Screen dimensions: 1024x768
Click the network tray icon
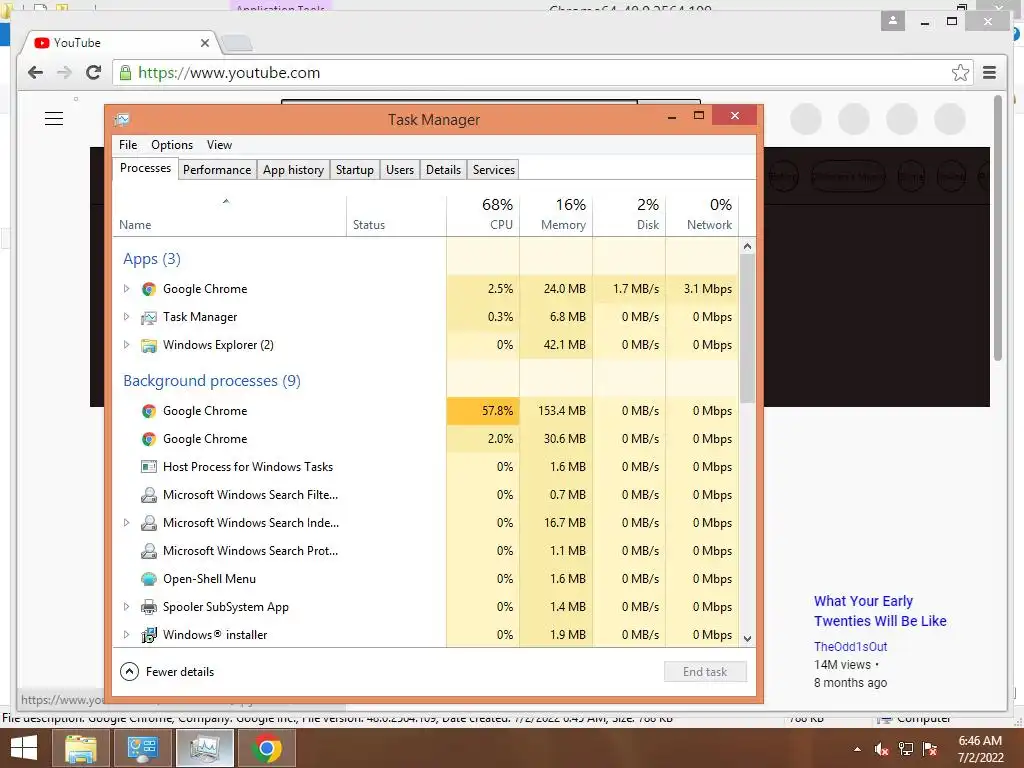(906, 749)
